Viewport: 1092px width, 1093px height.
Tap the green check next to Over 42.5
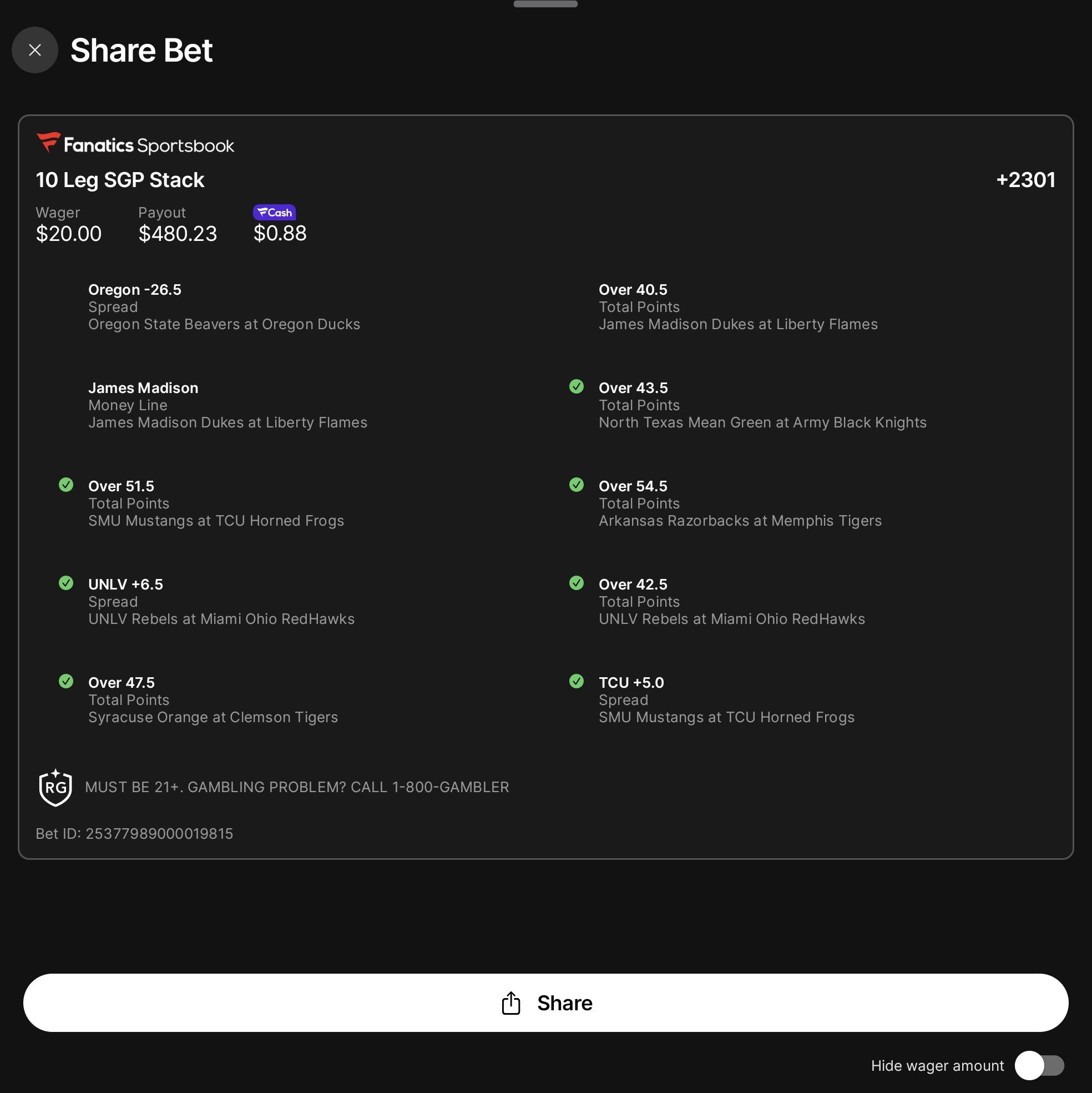pos(577,583)
